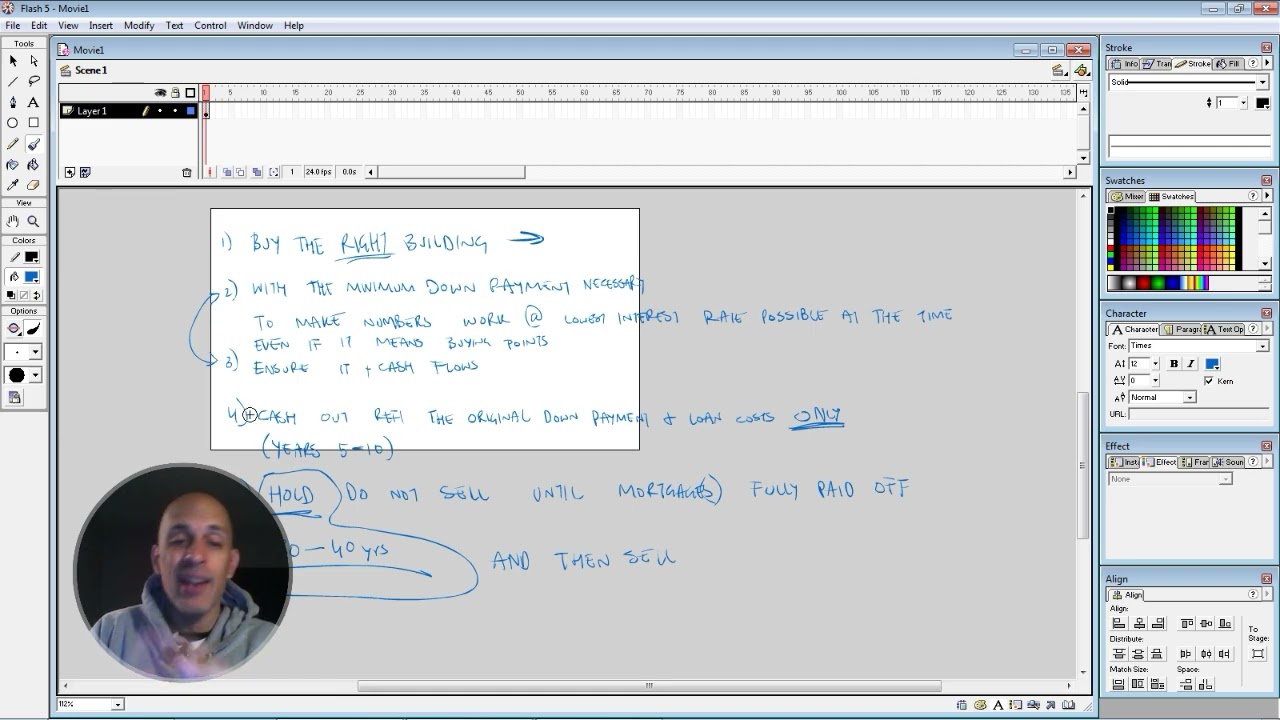This screenshot has width=1280, height=720.
Task: Toggle Italic in Character panel
Action: pyautogui.click(x=1190, y=364)
